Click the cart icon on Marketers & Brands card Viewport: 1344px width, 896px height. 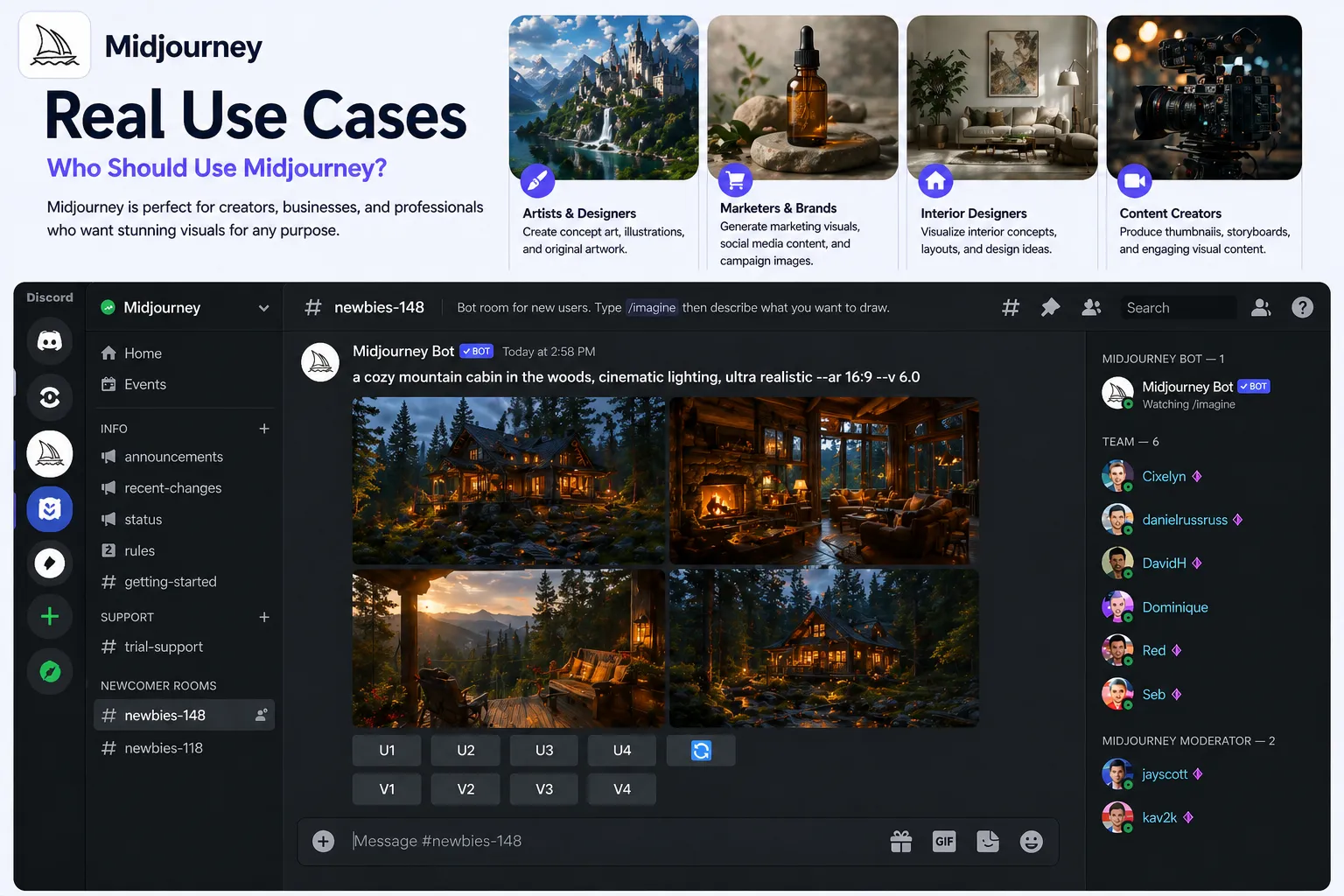(x=735, y=181)
